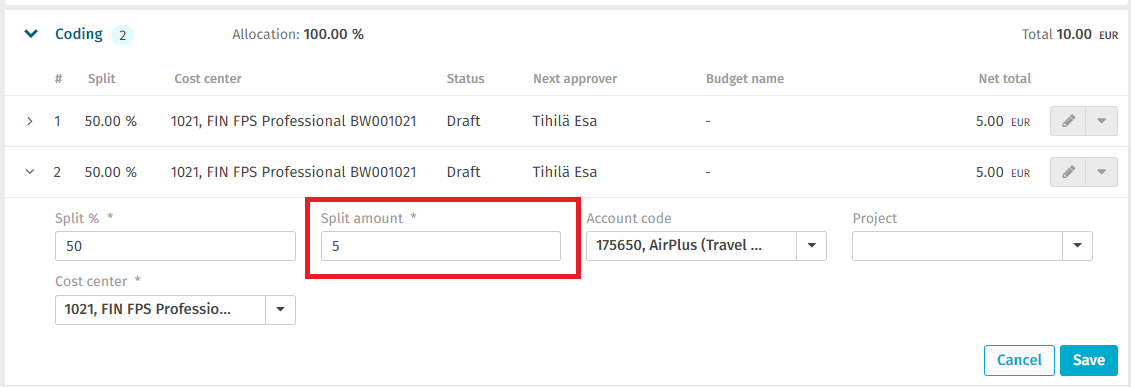
Task: Click pencil edit icon for row 1
Action: click(x=1068, y=122)
